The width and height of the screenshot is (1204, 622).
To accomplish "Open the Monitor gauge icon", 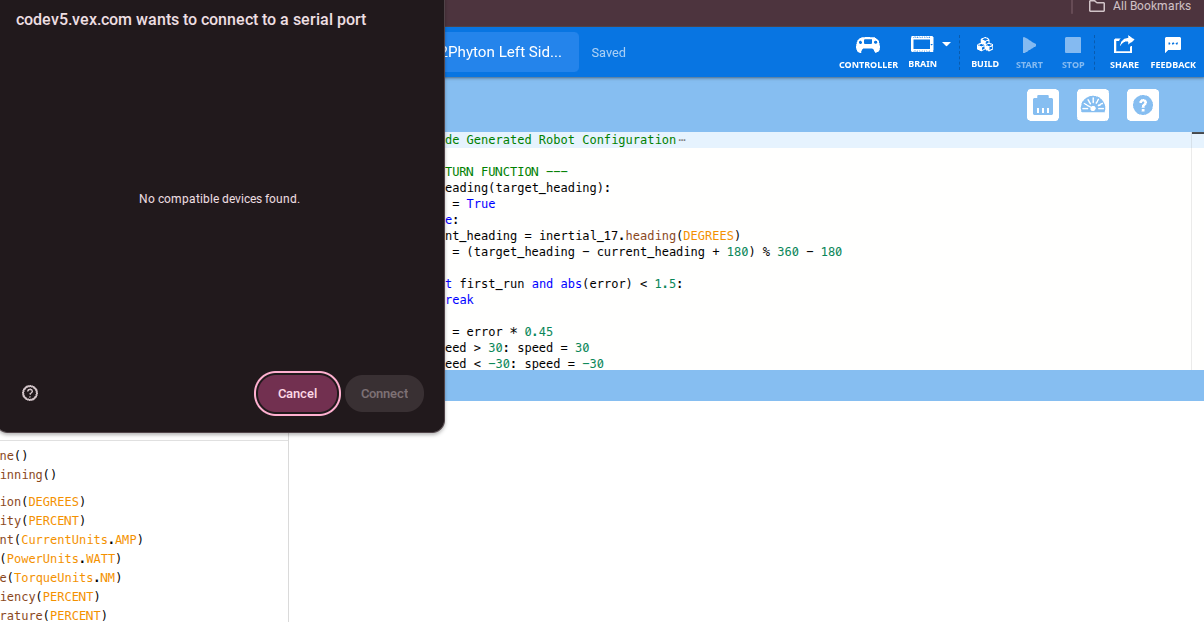I will click(1093, 105).
